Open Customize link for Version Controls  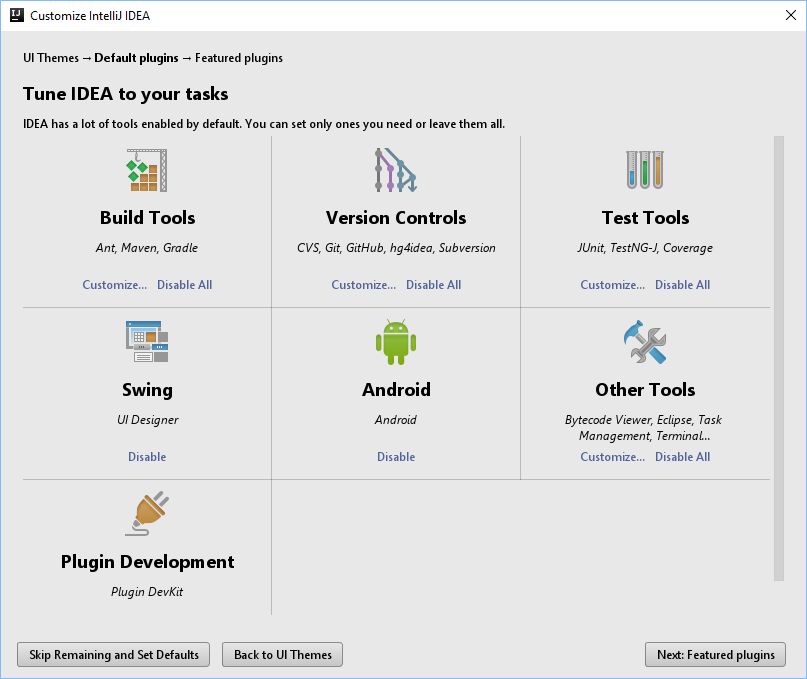coord(363,285)
